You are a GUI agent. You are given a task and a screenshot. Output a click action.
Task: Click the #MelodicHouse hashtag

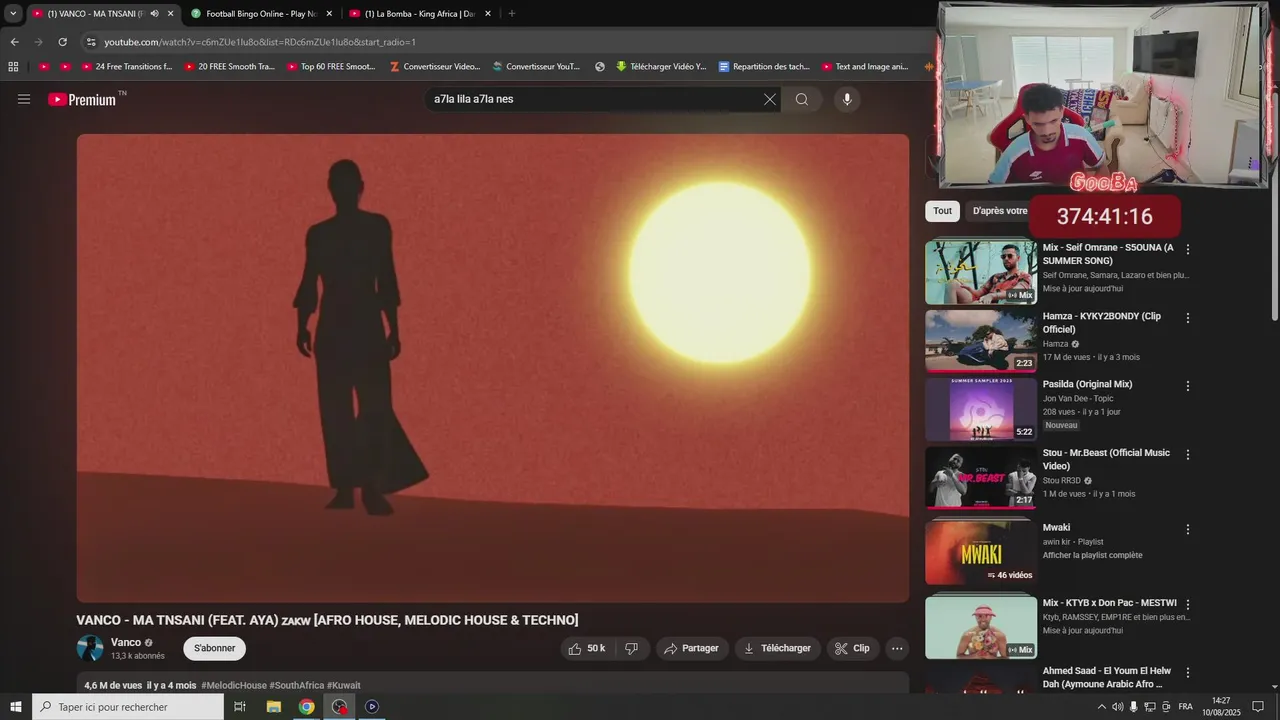click(234, 686)
